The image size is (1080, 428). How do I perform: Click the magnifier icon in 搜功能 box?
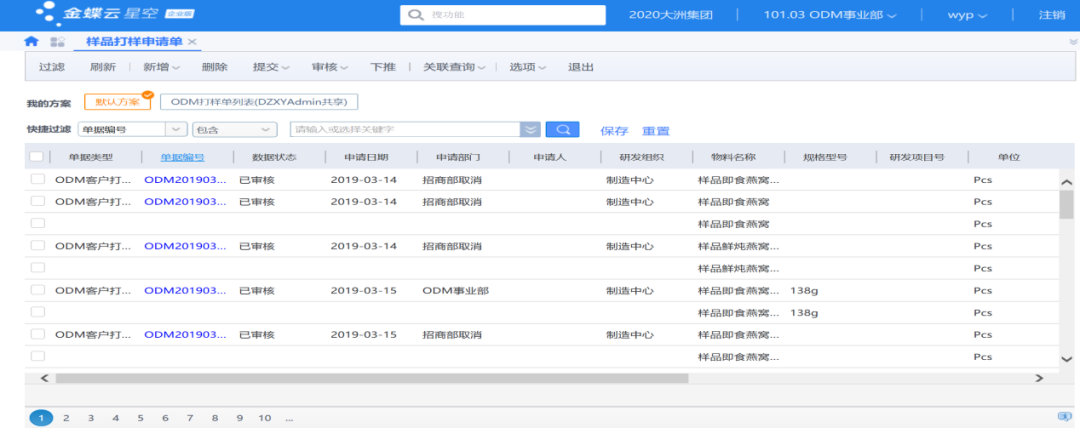click(x=415, y=15)
